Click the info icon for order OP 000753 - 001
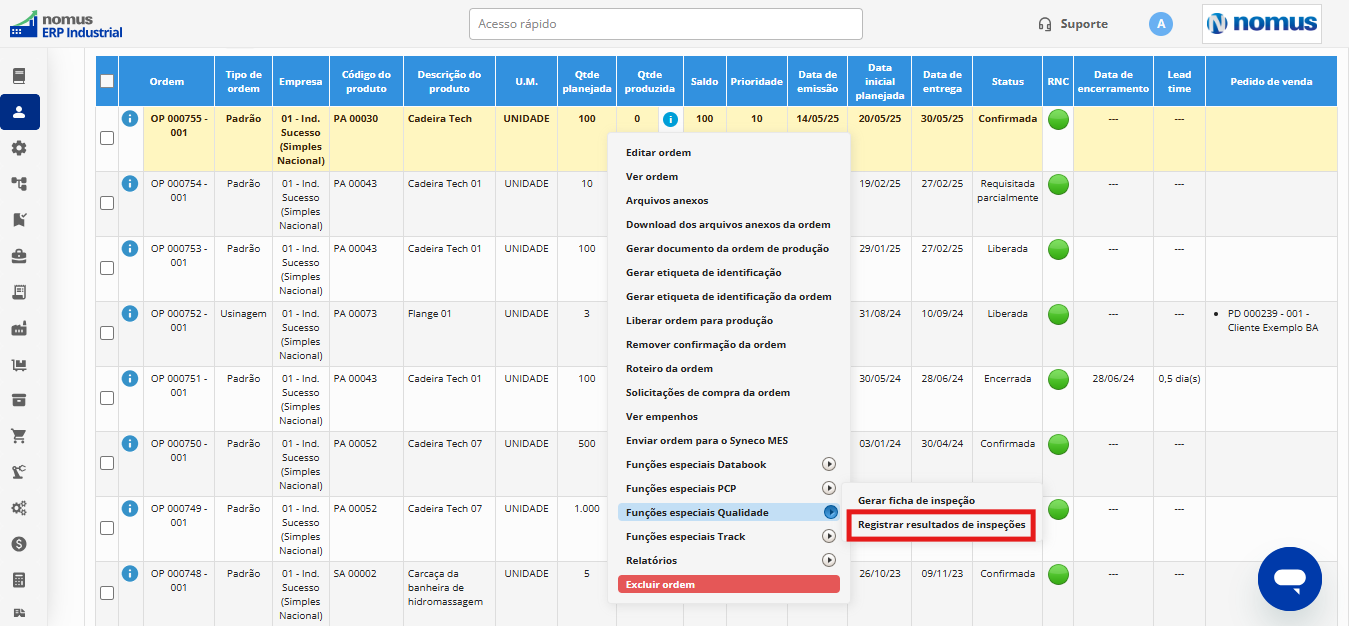This screenshot has height=626, width=1349. click(x=130, y=249)
